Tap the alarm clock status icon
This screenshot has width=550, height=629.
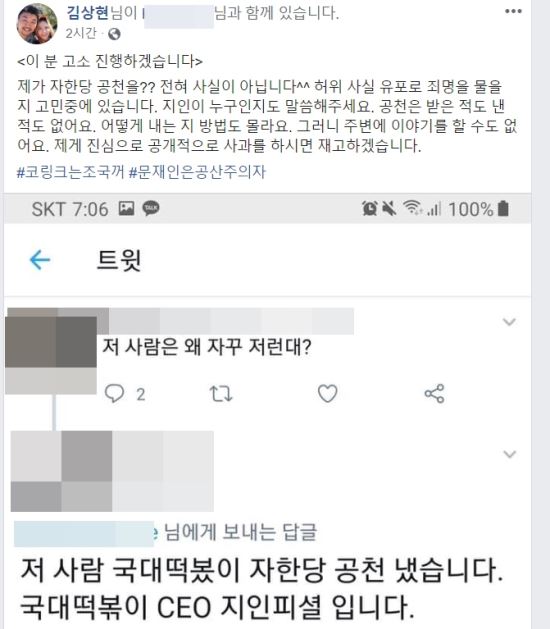pyautogui.click(x=369, y=209)
